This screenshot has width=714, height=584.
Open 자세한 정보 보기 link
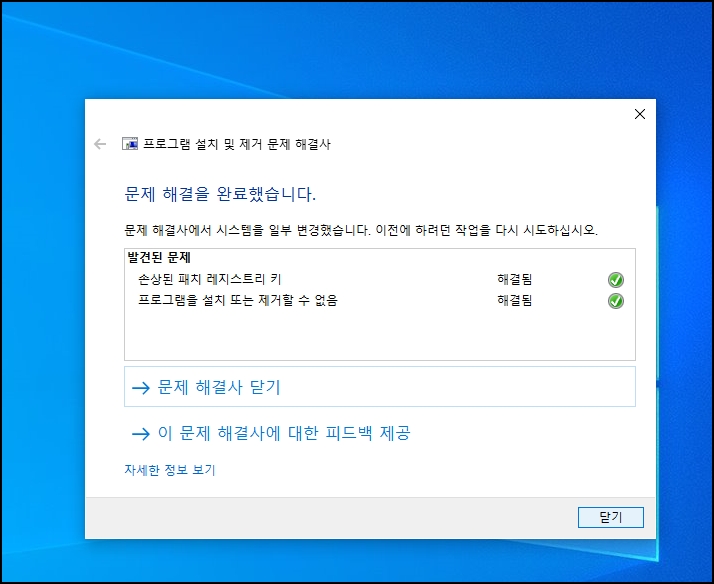pos(170,470)
